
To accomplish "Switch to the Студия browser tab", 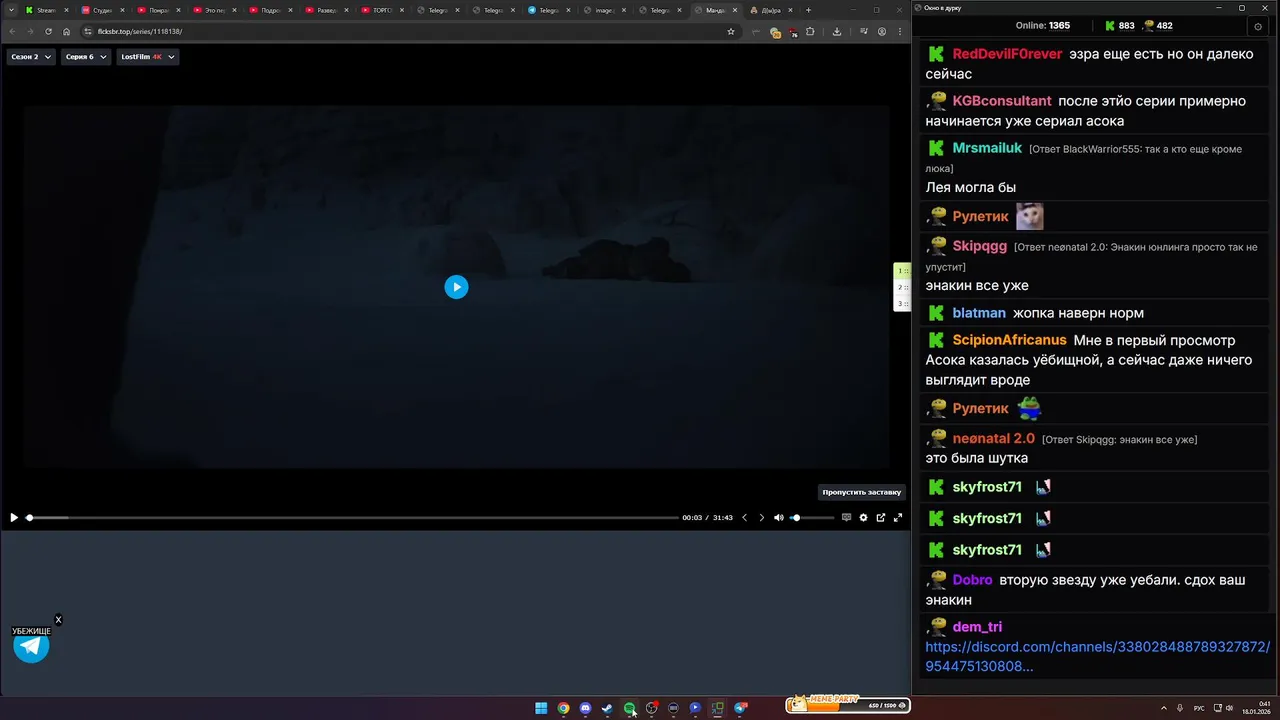I will pos(101,10).
